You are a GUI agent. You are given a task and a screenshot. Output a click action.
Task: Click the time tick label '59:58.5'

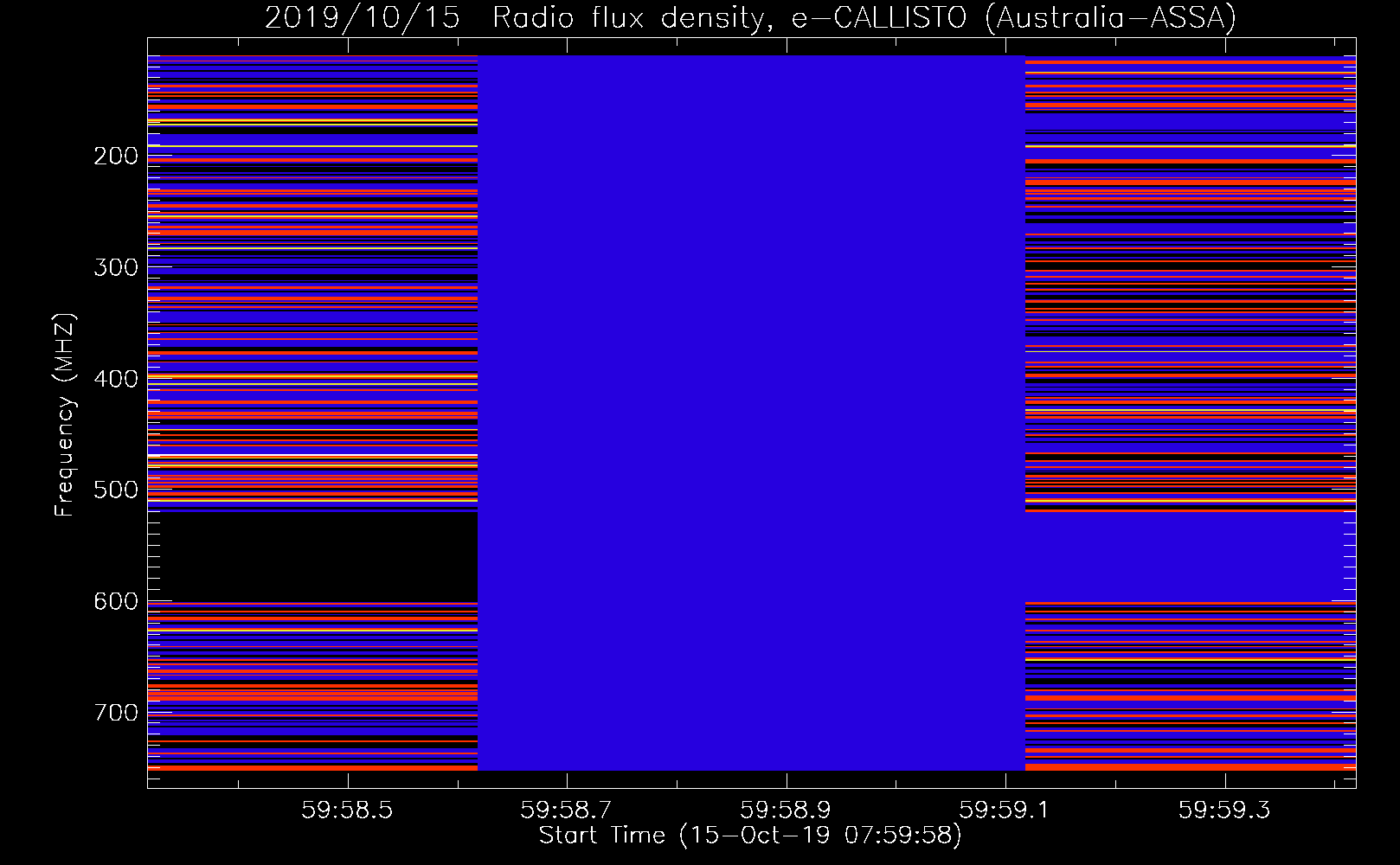(347, 810)
